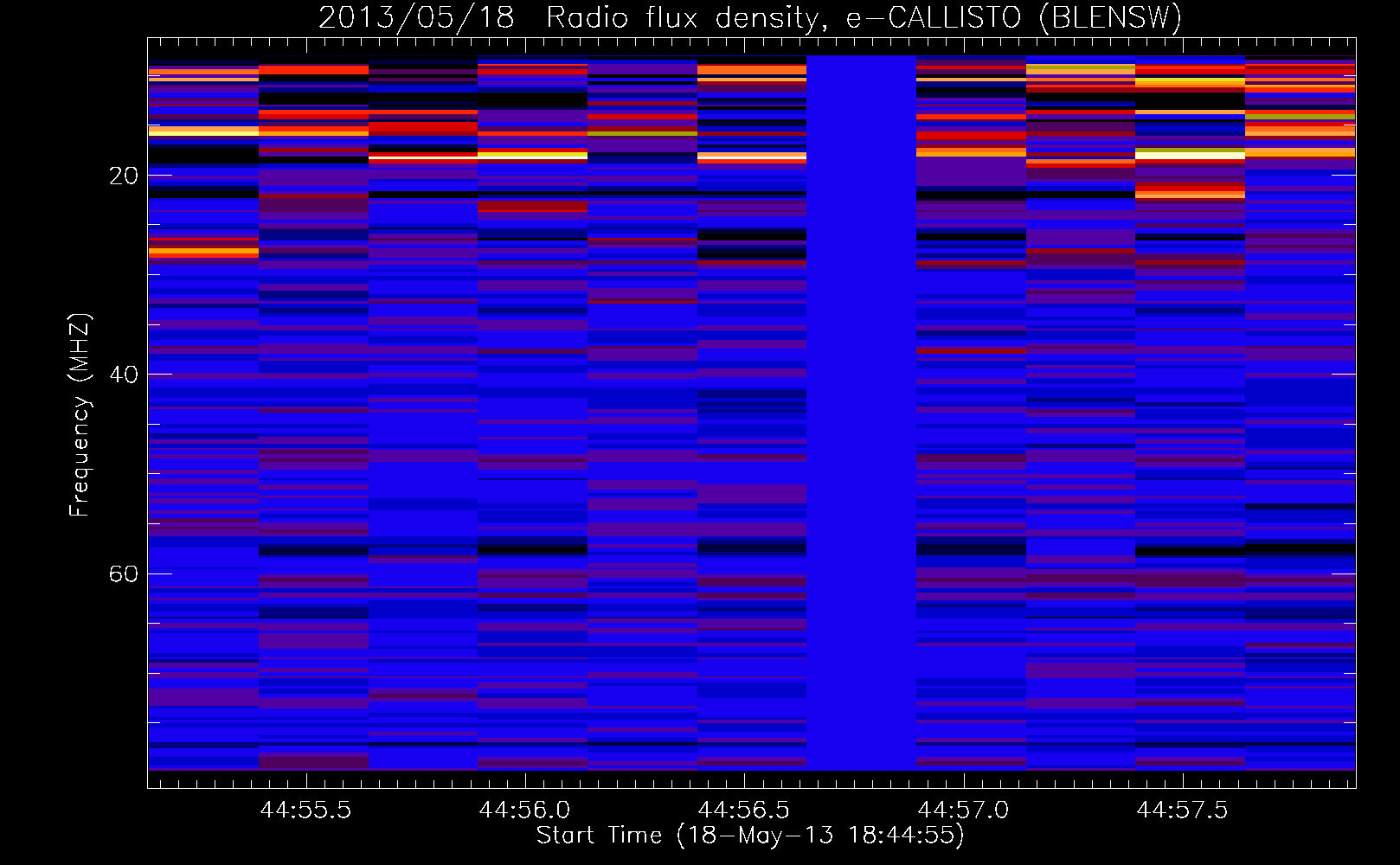Click the uniform blue data-gap column in spectrogram
The width and height of the screenshot is (1400, 865).
(x=861, y=413)
